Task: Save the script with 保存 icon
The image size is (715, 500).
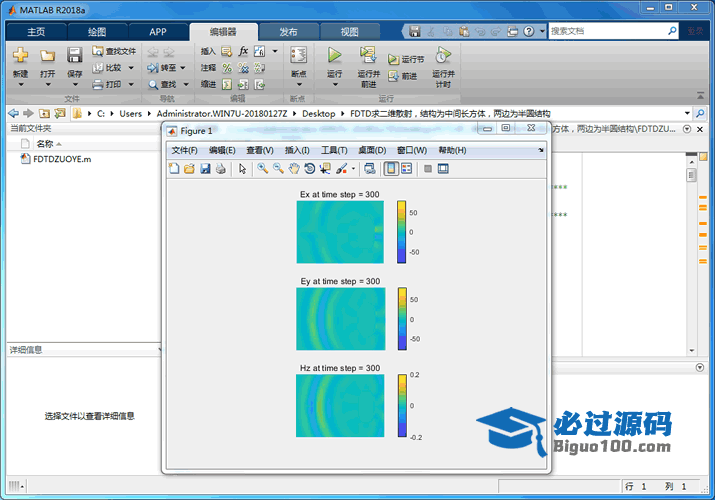Action: 74,56
